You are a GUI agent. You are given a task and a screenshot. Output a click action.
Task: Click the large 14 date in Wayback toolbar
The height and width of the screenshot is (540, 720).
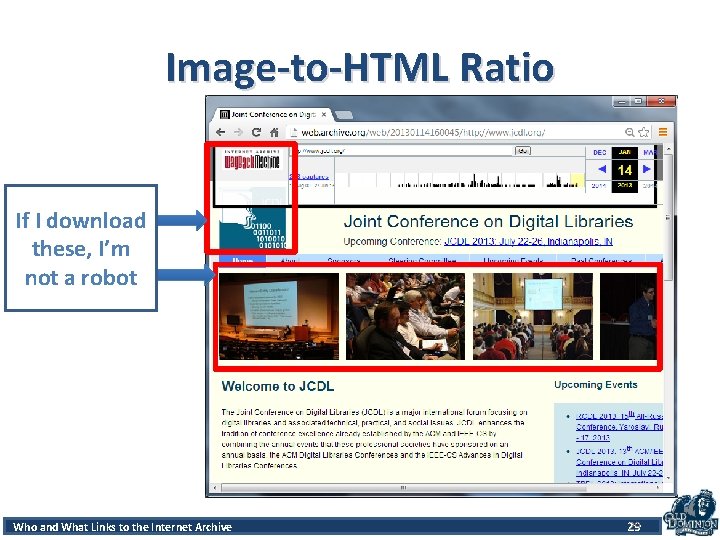coord(624,170)
